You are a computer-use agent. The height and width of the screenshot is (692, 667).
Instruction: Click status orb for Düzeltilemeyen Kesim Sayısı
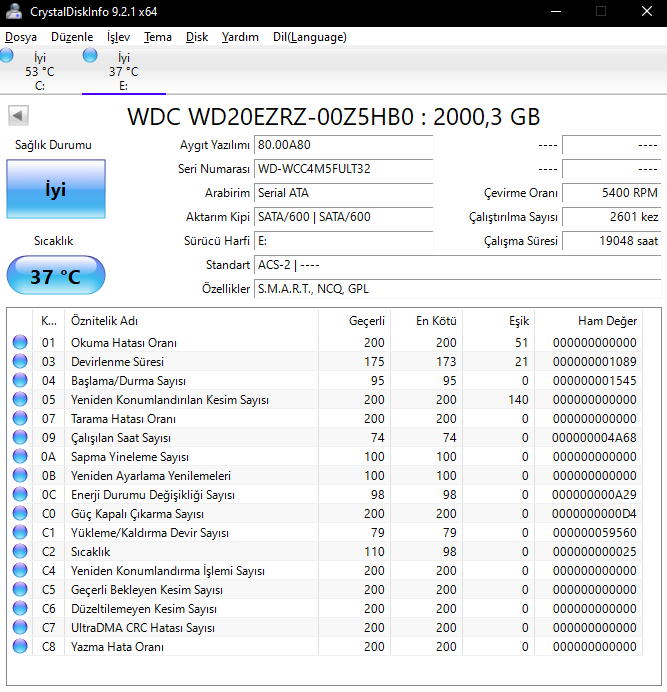point(20,608)
